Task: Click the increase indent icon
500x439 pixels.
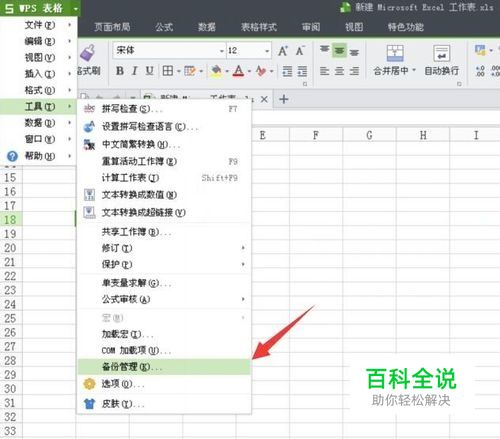Action: coord(302,71)
